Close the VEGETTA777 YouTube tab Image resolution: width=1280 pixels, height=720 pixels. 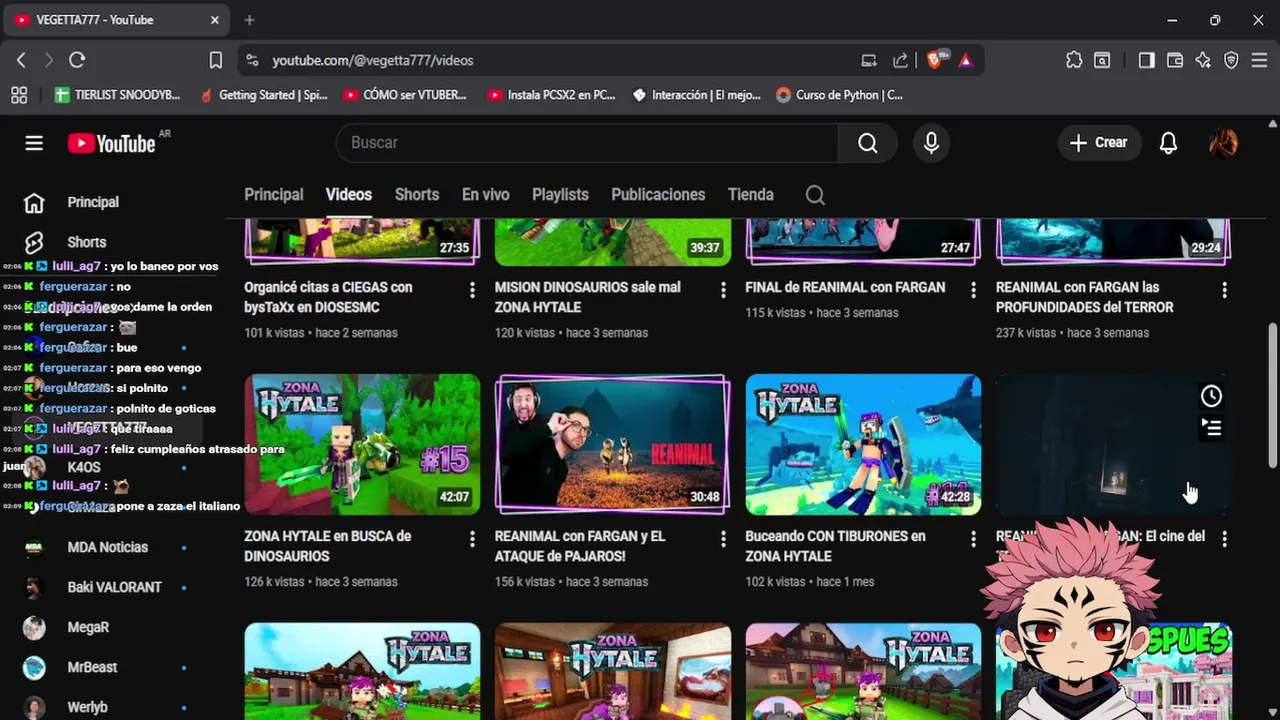coord(214,20)
